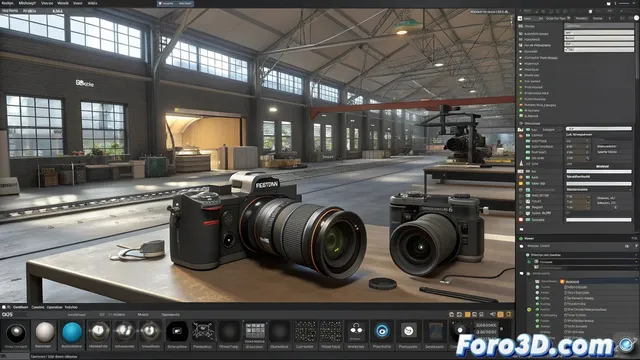Open the third menu in the top menu bar
Viewport: 640px width, 360px height.
[47, 3]
